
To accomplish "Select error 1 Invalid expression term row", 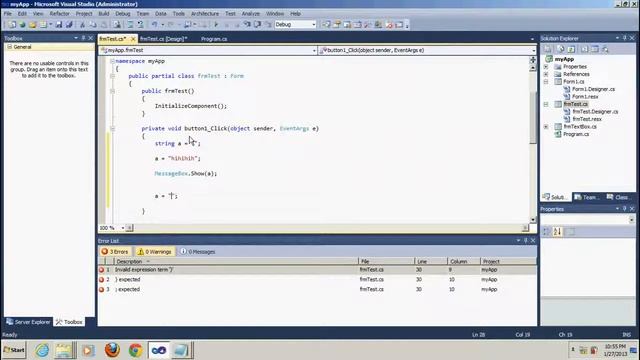I will pos(317,270).
